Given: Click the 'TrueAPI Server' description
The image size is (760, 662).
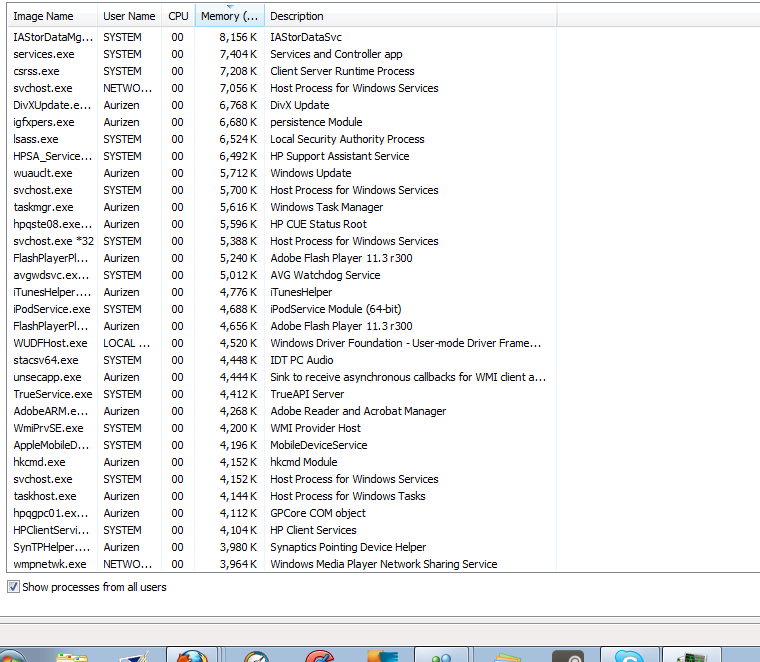Looking at the screenshot, I should pos(307,394).
